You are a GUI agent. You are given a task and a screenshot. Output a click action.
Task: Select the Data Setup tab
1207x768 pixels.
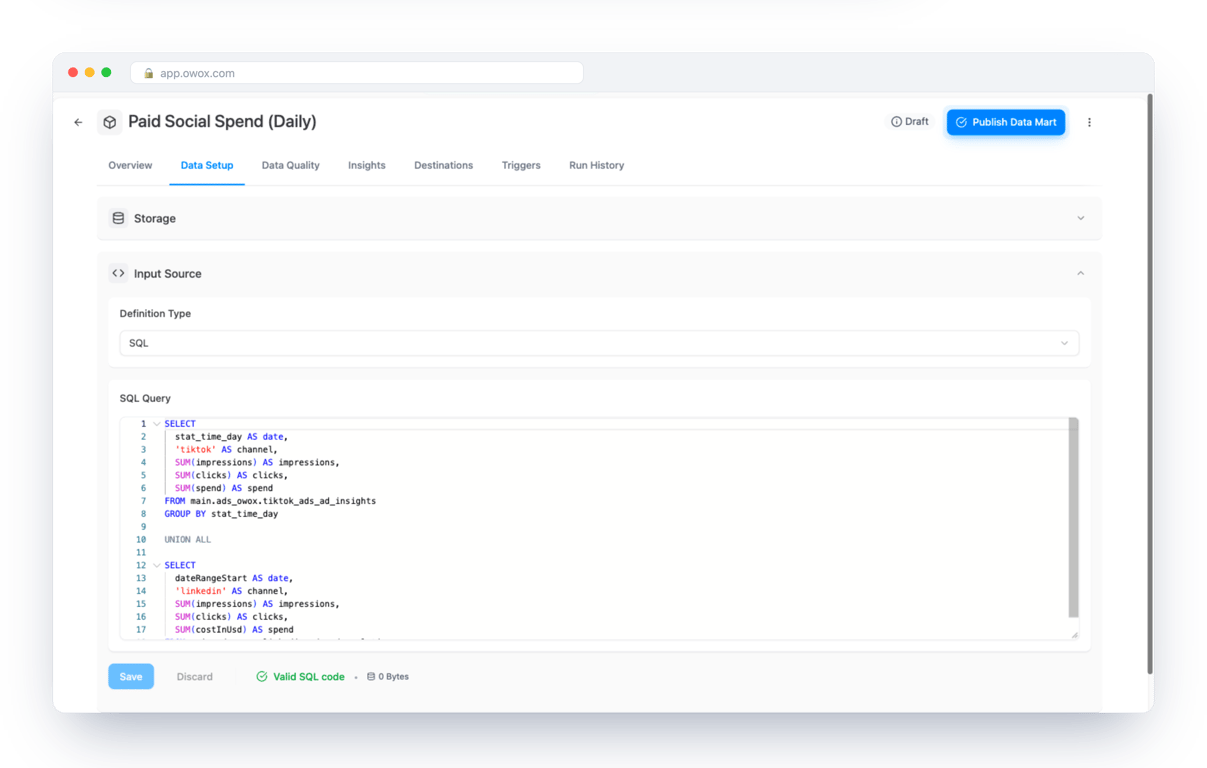click(x=207, y=165)
